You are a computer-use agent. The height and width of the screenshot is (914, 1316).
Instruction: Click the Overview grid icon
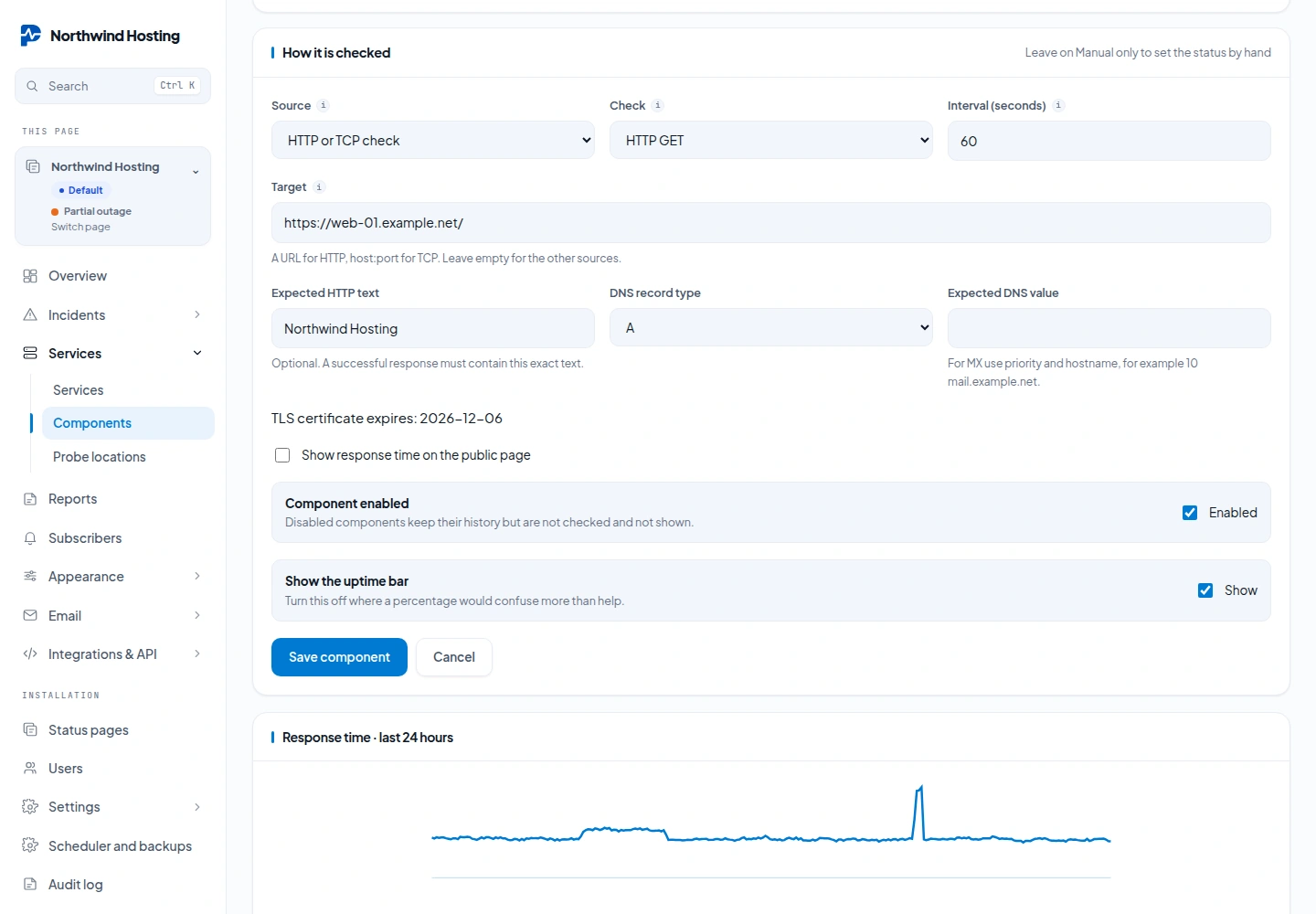(x=30, y=276)
